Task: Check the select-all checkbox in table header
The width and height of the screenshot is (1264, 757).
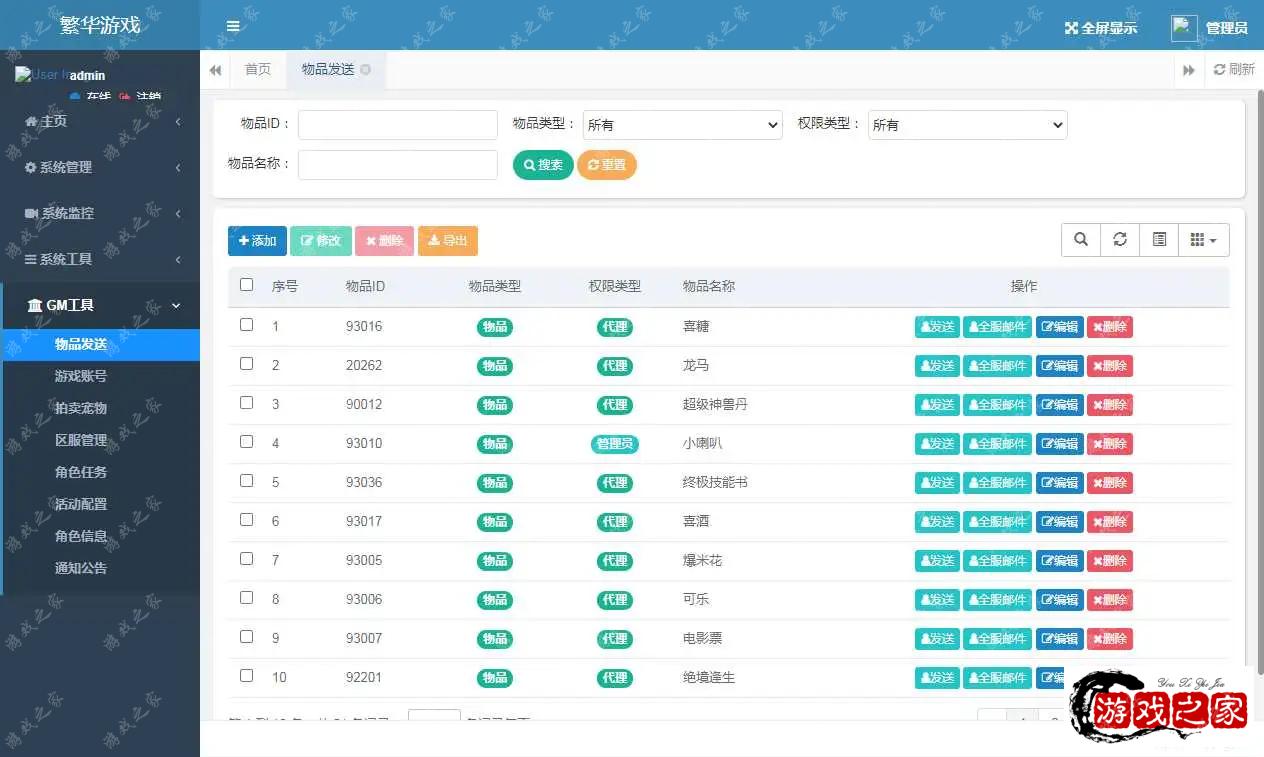Action: [247, 285]
